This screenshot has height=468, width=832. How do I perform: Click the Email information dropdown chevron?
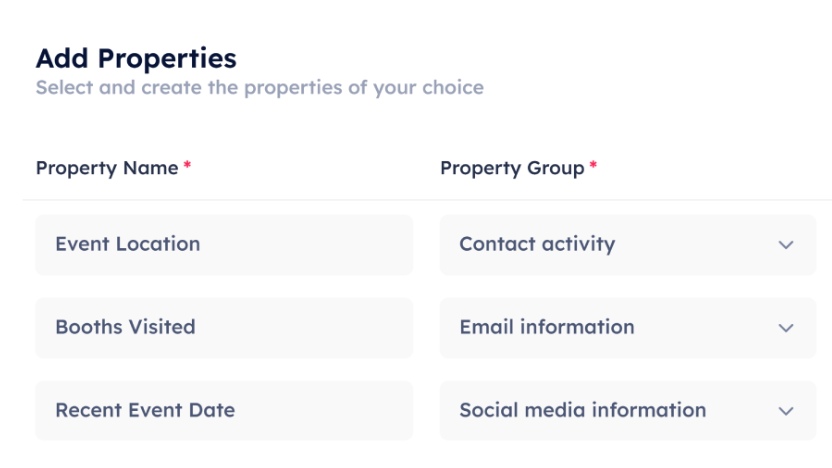point(786,328)
